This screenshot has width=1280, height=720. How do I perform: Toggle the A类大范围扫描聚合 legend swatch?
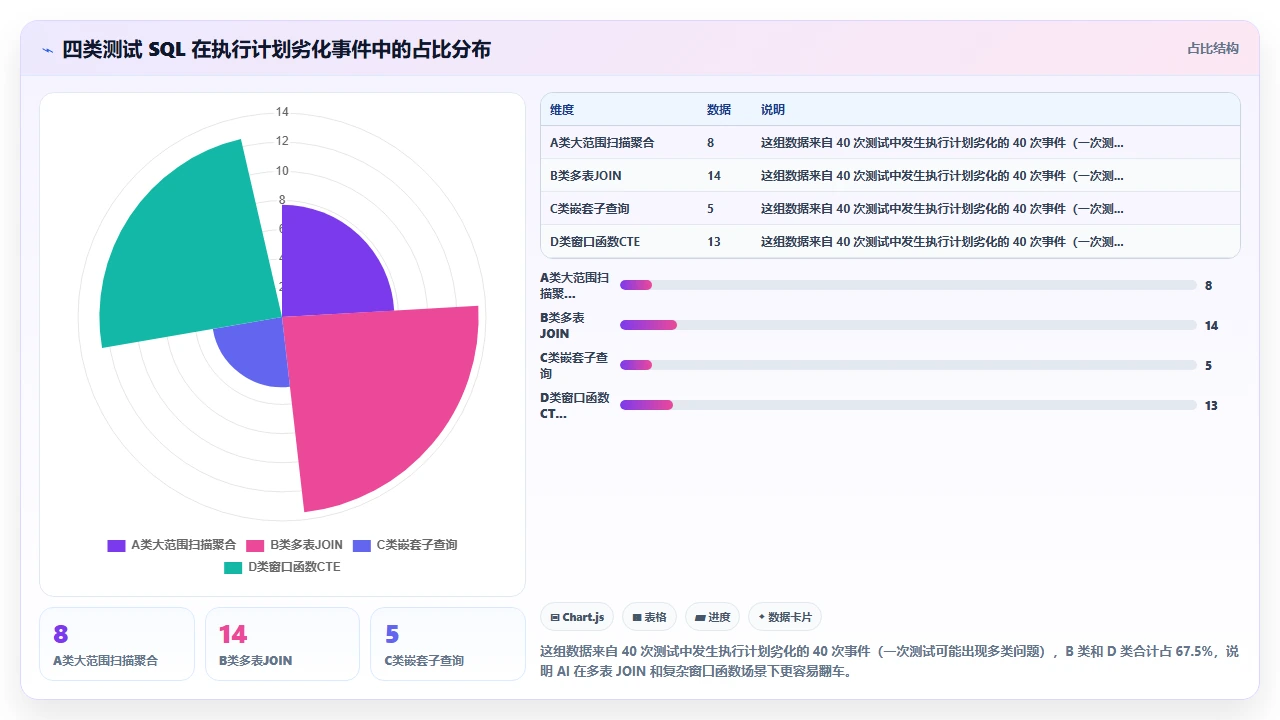[117, 545]
